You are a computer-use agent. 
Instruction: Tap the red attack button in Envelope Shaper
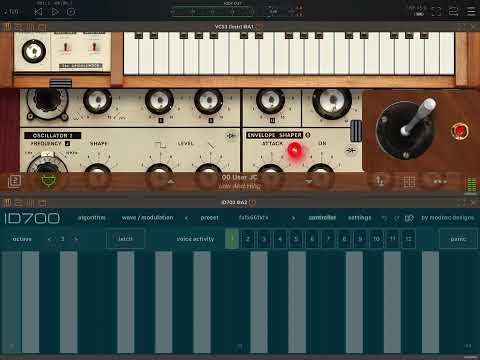pos(295,151)
